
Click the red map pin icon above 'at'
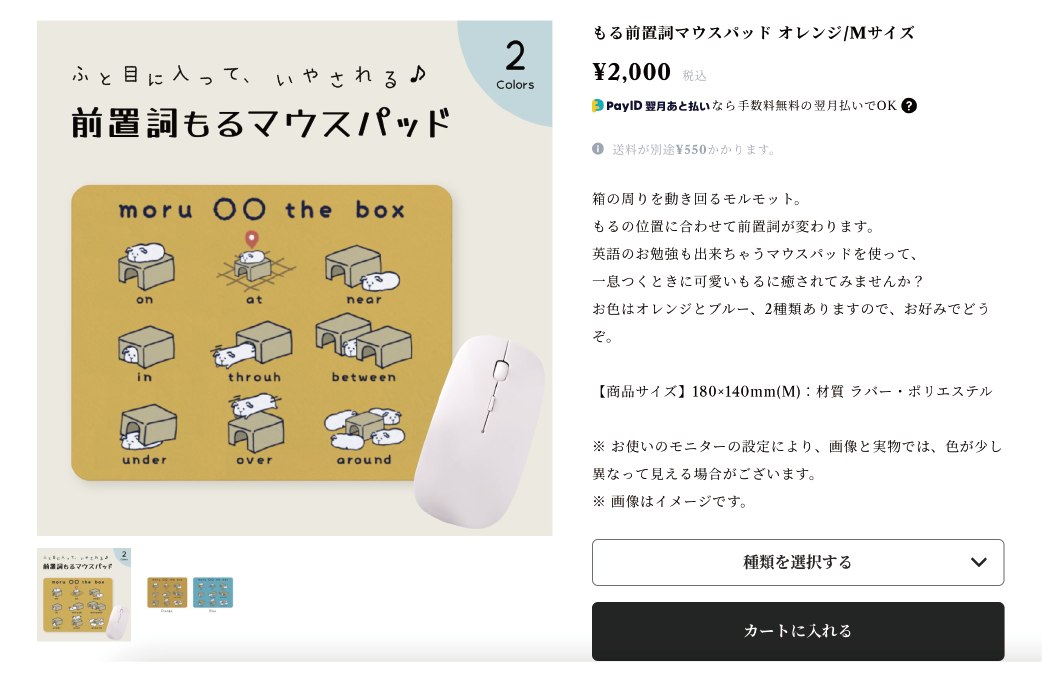pos(252,239)
